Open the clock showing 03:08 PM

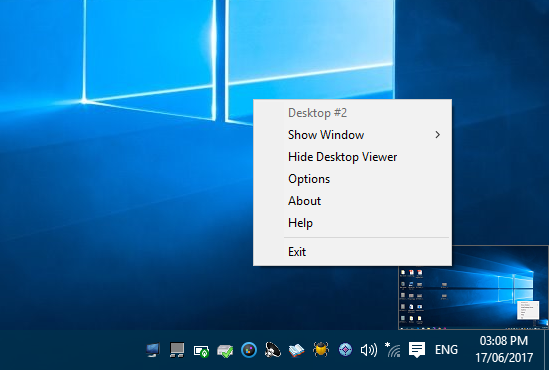pyautogui.click(x=504, y=349)
